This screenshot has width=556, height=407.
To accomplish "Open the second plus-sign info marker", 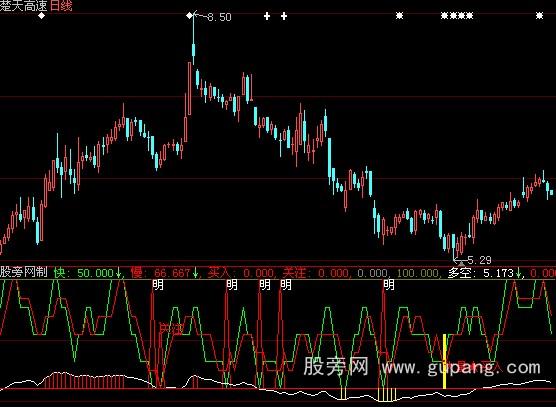I will click(284, 16).
